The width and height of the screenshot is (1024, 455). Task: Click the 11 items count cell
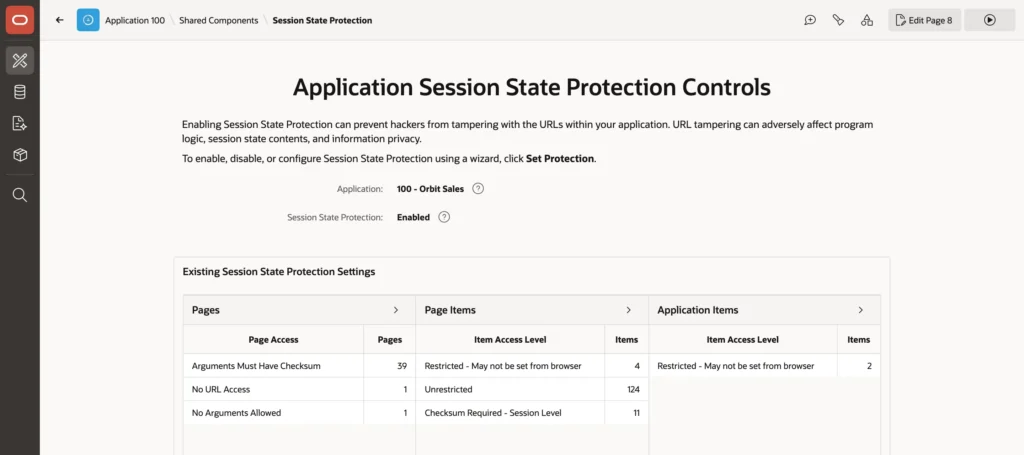[627, 413]
